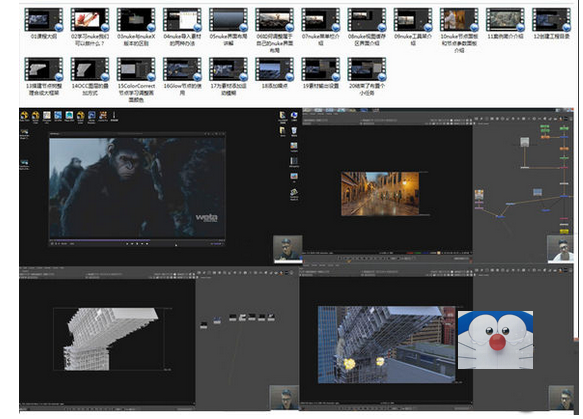Select video thumbnail numbered 08
The height and width of the screenshot is (419, 583).
367,20
